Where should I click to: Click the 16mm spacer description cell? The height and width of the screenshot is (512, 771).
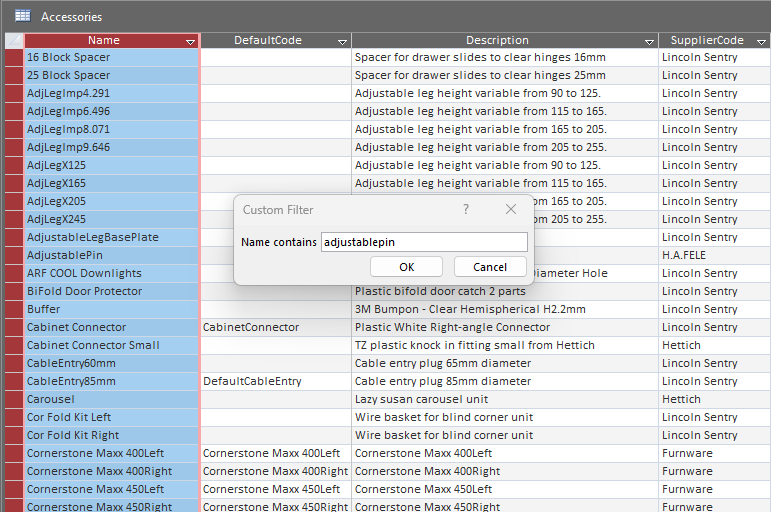click(505, 57)
